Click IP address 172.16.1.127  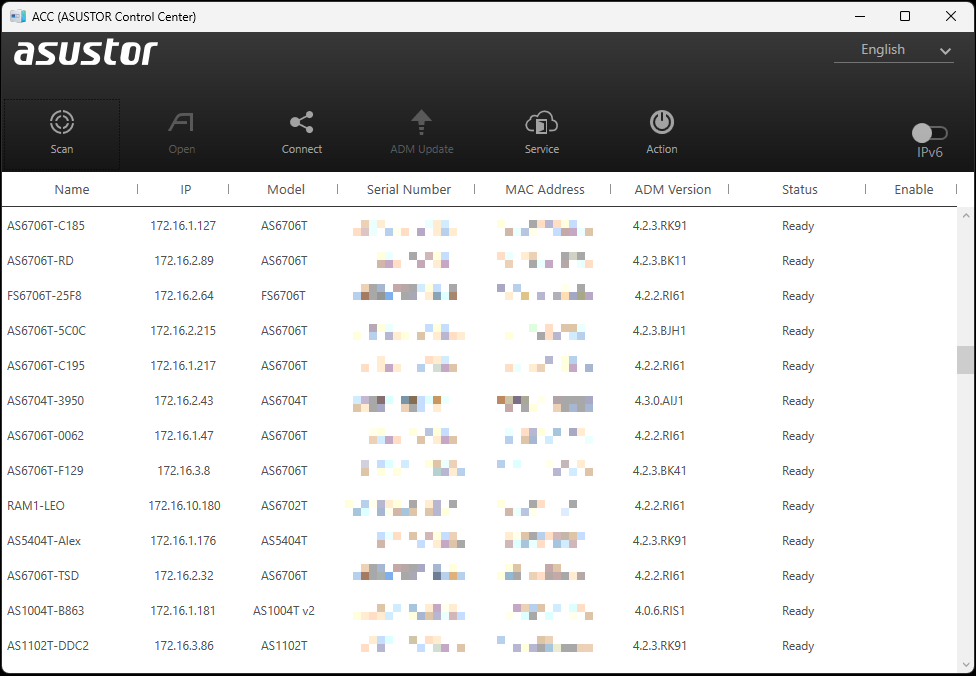tap(183, 226)
